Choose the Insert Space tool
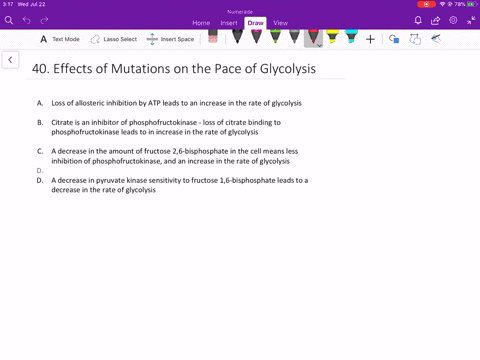480x360 pixels. (x=170, y=39)
